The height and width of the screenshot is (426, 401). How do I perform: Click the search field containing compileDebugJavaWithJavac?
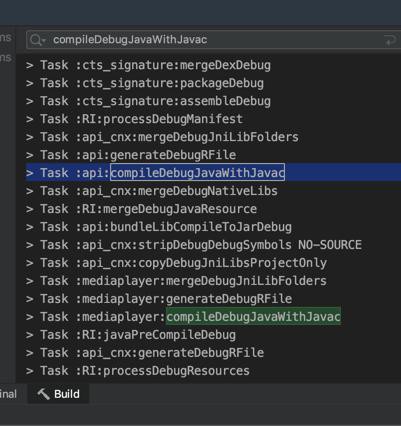[x=213, y=40]
